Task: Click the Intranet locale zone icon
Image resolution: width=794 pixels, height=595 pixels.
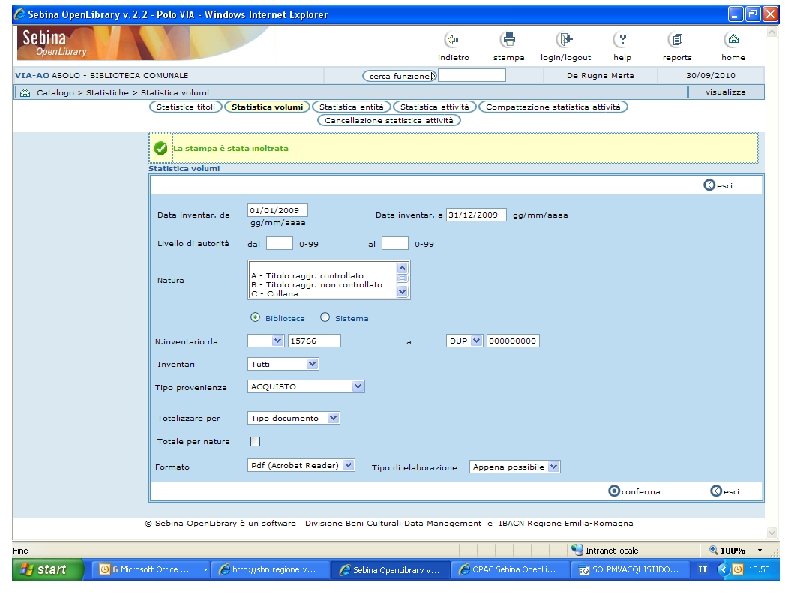Action: click(x=577, y=550)
